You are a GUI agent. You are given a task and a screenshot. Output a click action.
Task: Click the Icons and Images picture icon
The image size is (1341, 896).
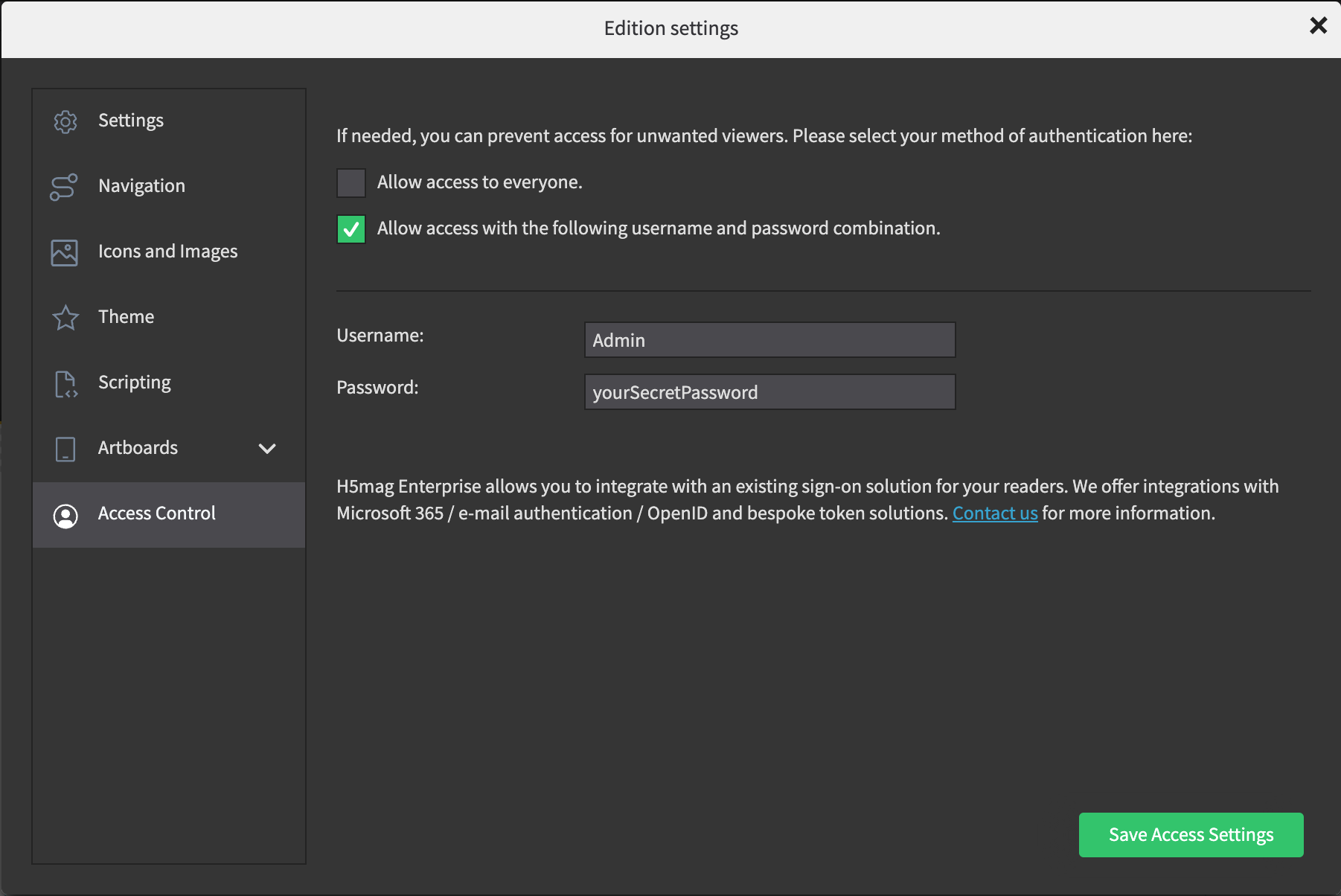coord(65,252)
